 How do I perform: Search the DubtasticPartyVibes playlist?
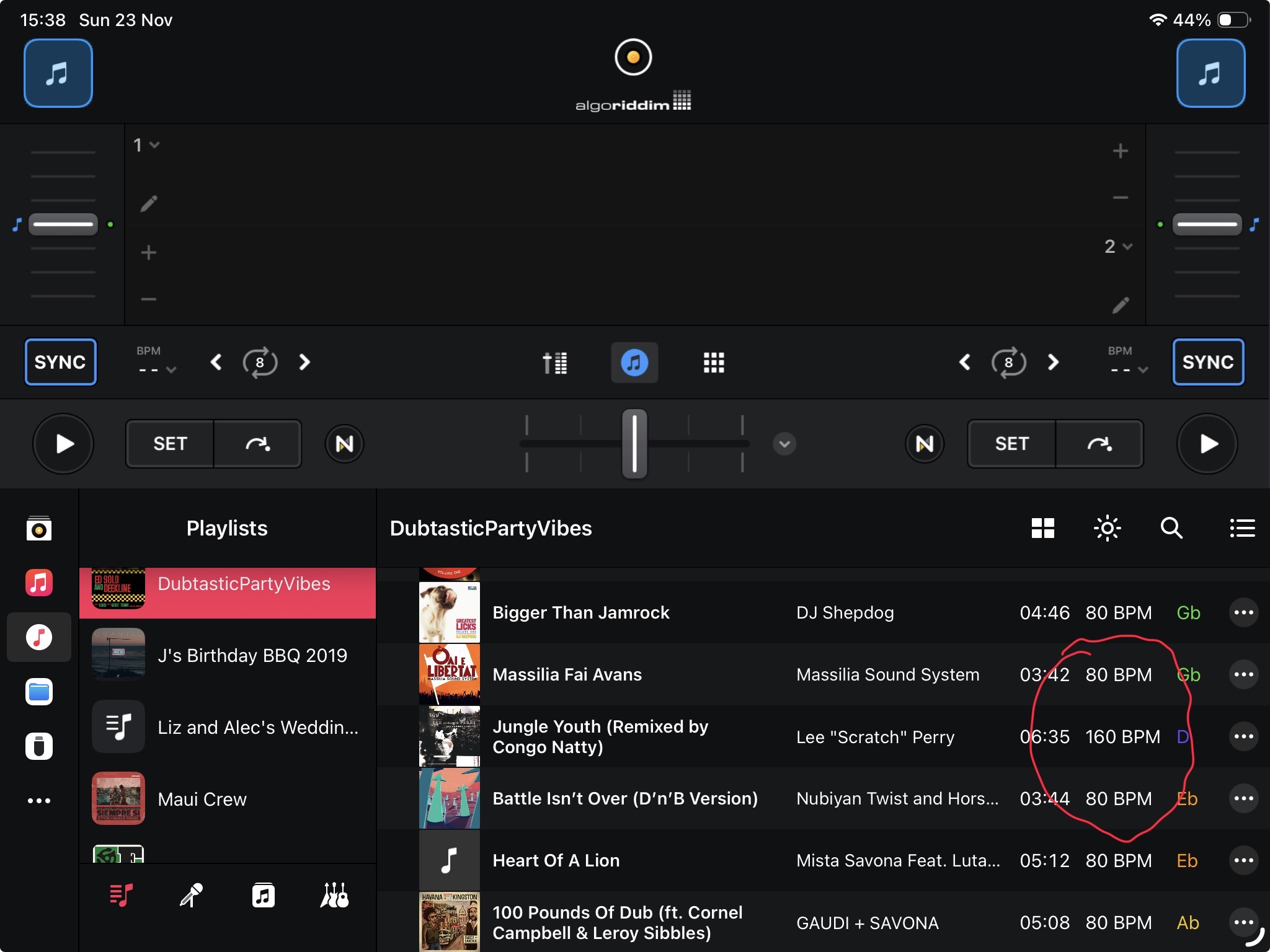(1171, 528)
